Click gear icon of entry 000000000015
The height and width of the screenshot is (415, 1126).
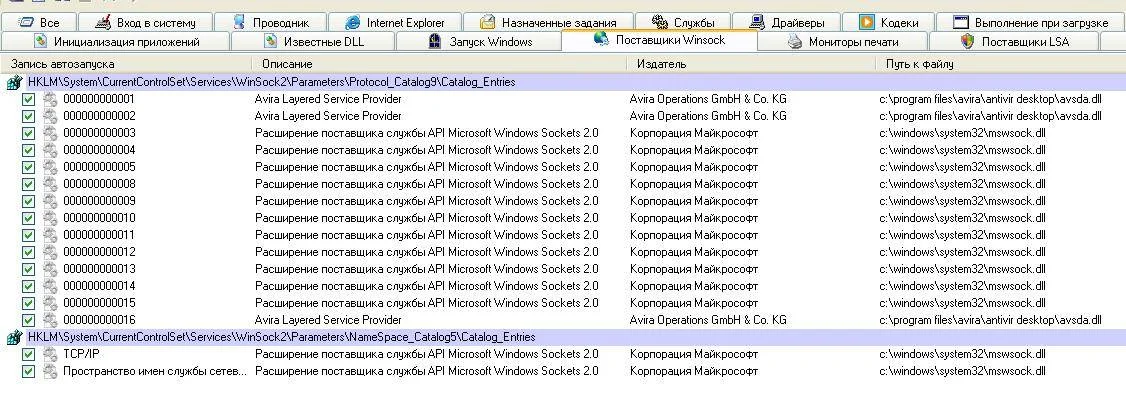tap(50, 303)
